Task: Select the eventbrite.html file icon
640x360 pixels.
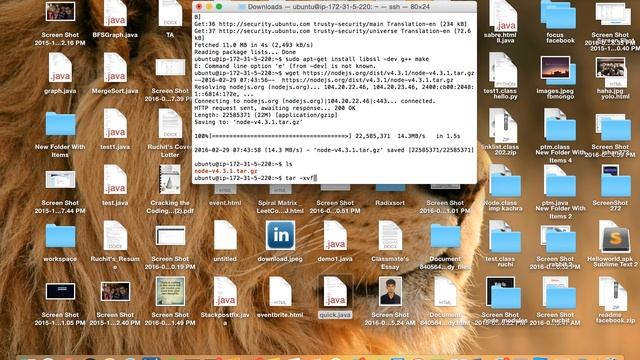Action: (x=280, y=292)
